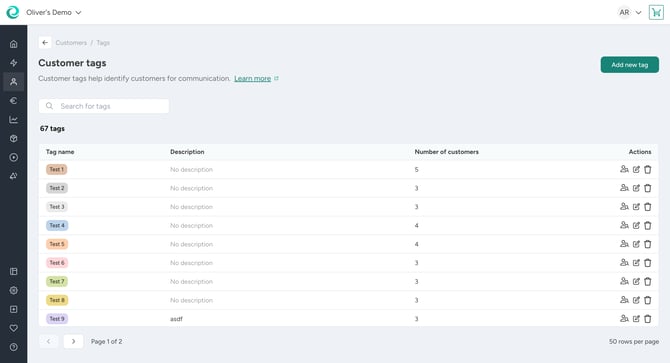This screenshot has height=363, width=670.
Task: Delete the Test 4 tag
Action: tap(647, 225)
